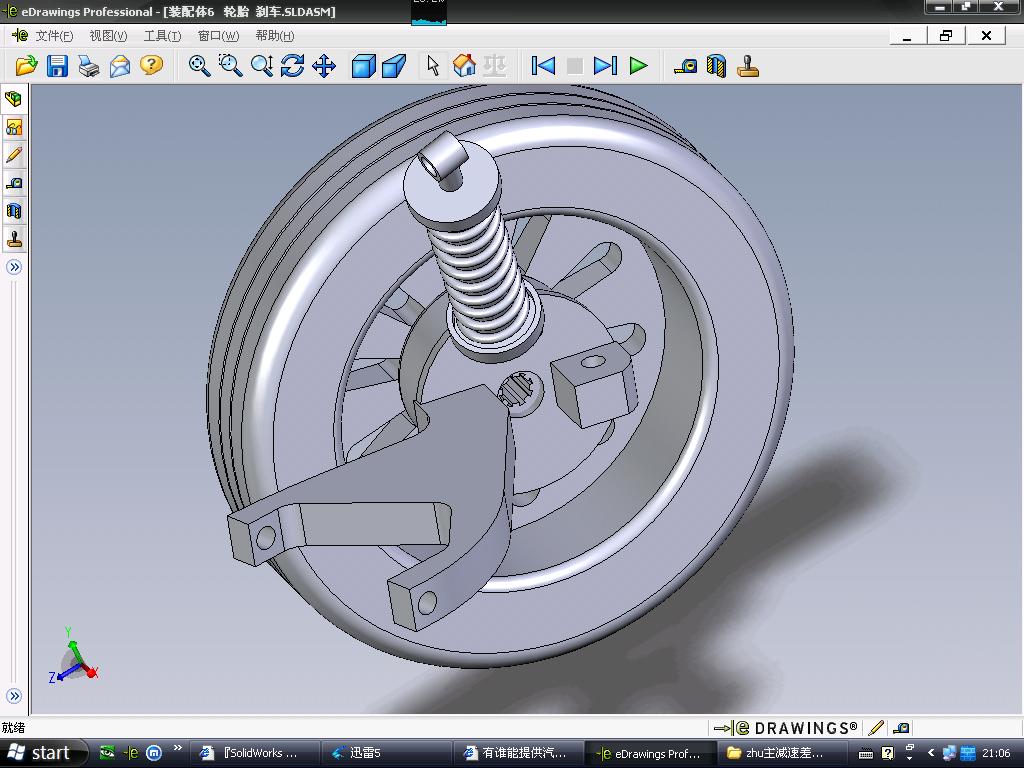Click the status bar markup pencil icon
The image size is (1024, 768).
(x=876, y=728)
